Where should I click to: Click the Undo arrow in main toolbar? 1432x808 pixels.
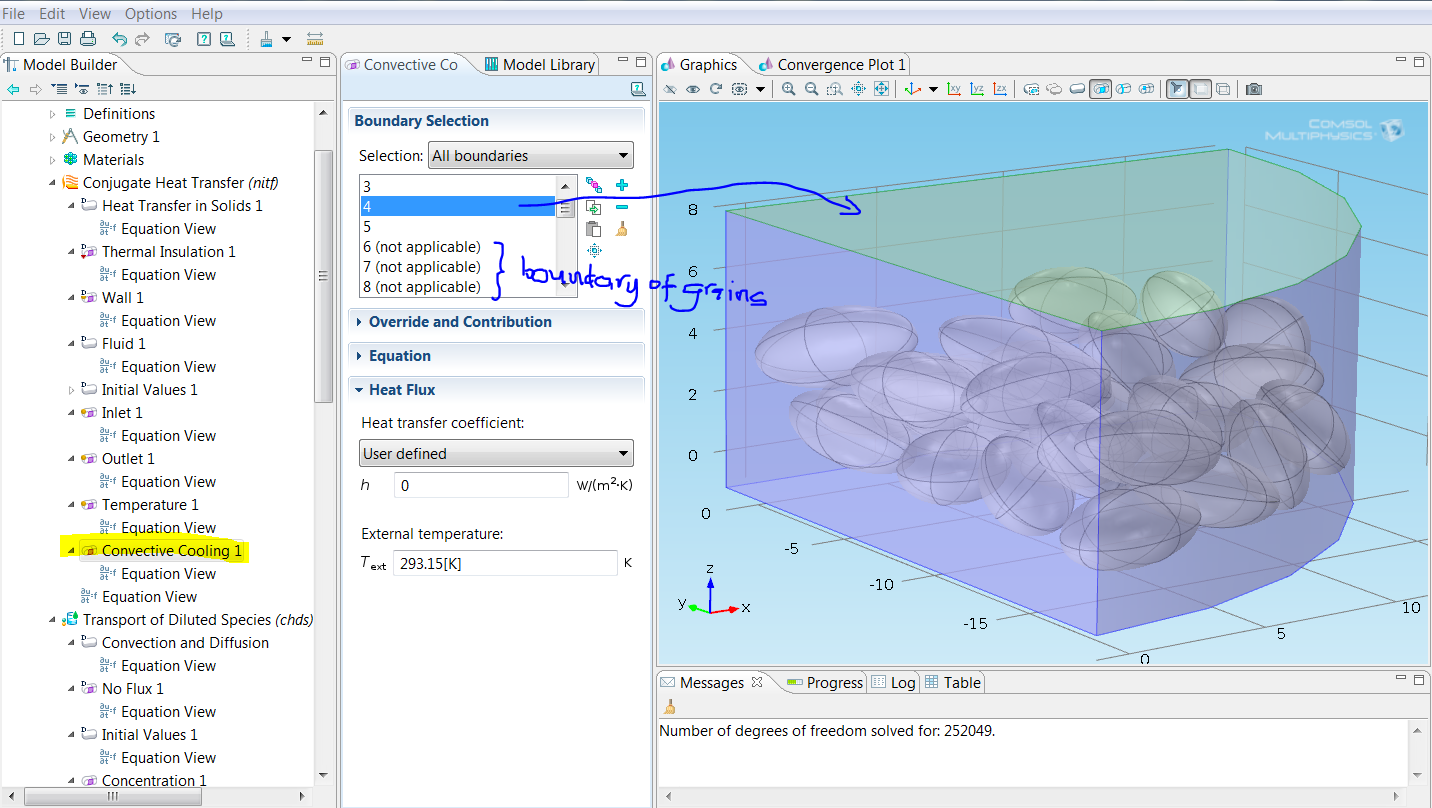[x=119, y=39]
